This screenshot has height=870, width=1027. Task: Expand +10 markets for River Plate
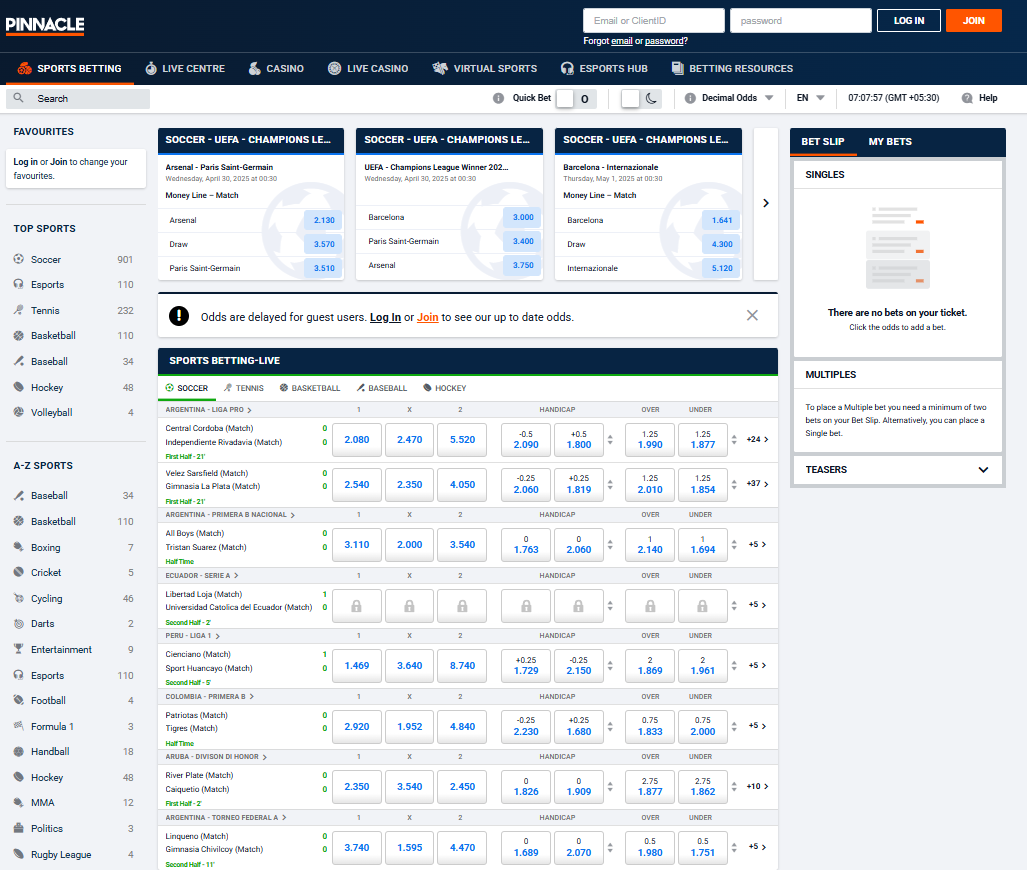757,786
